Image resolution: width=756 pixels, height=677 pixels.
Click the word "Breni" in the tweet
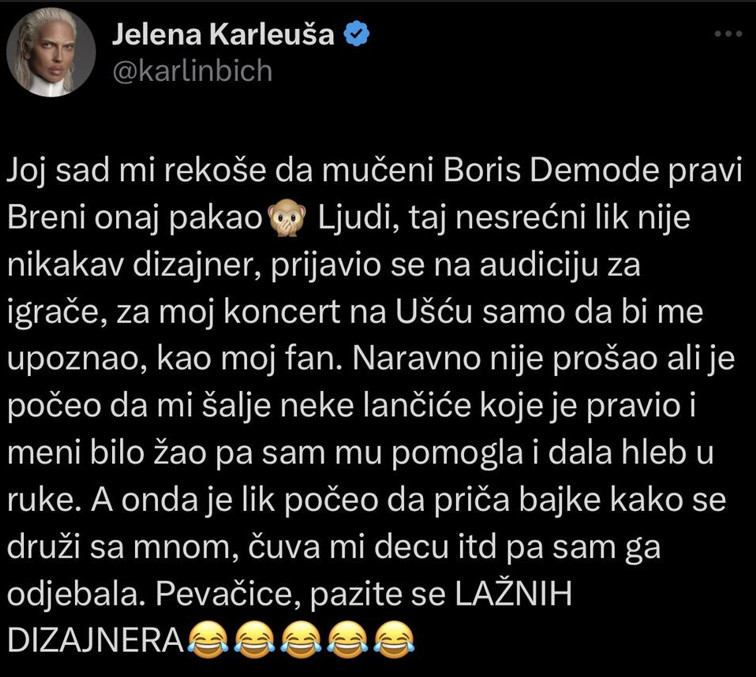(x=46, y=218)
